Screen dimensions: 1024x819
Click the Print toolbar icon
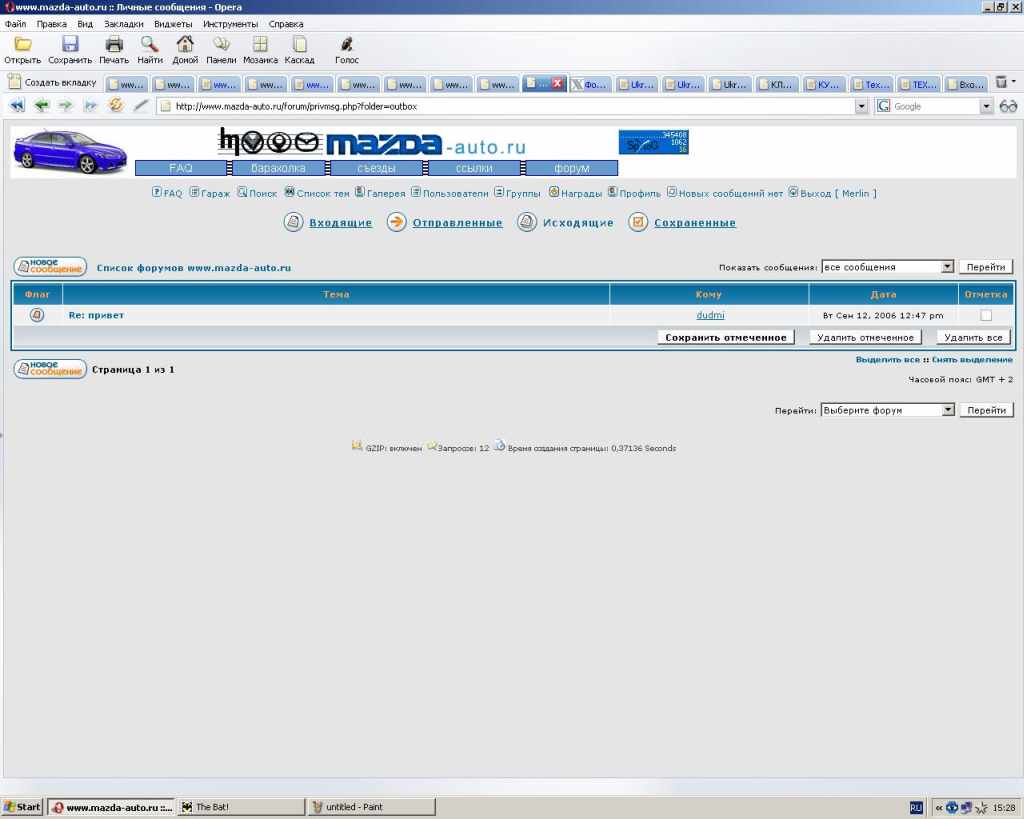pyautogui.click(x=114, y=44)
